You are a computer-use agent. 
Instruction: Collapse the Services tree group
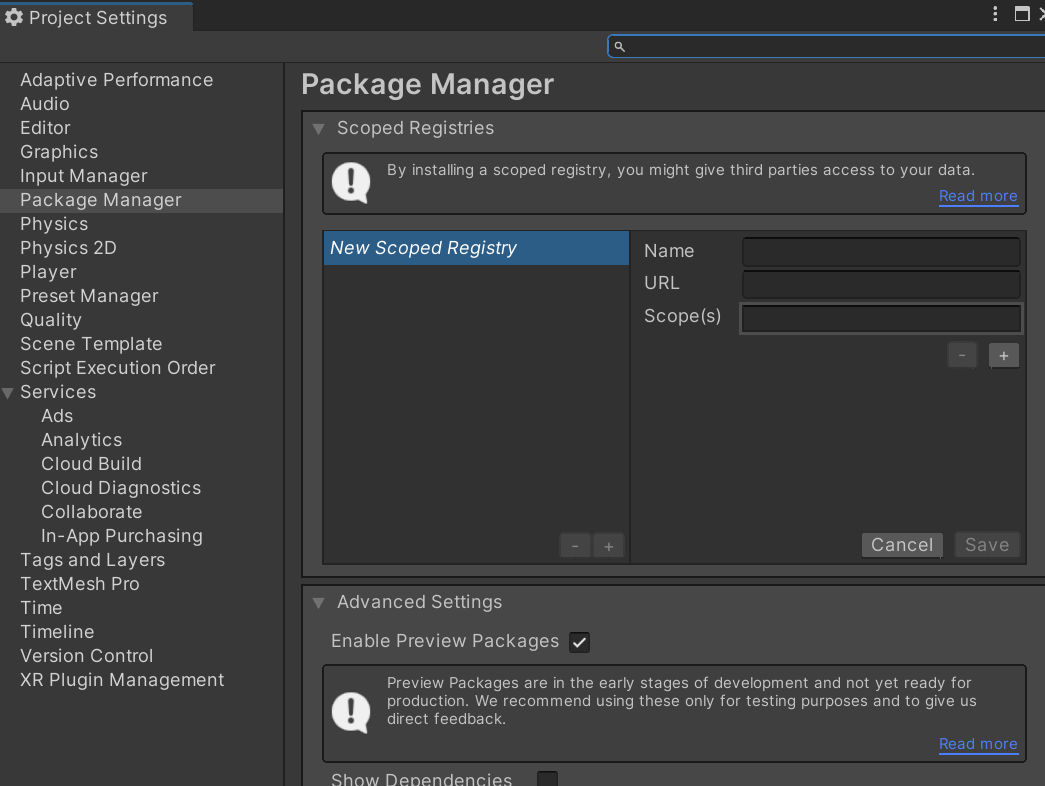8,393
